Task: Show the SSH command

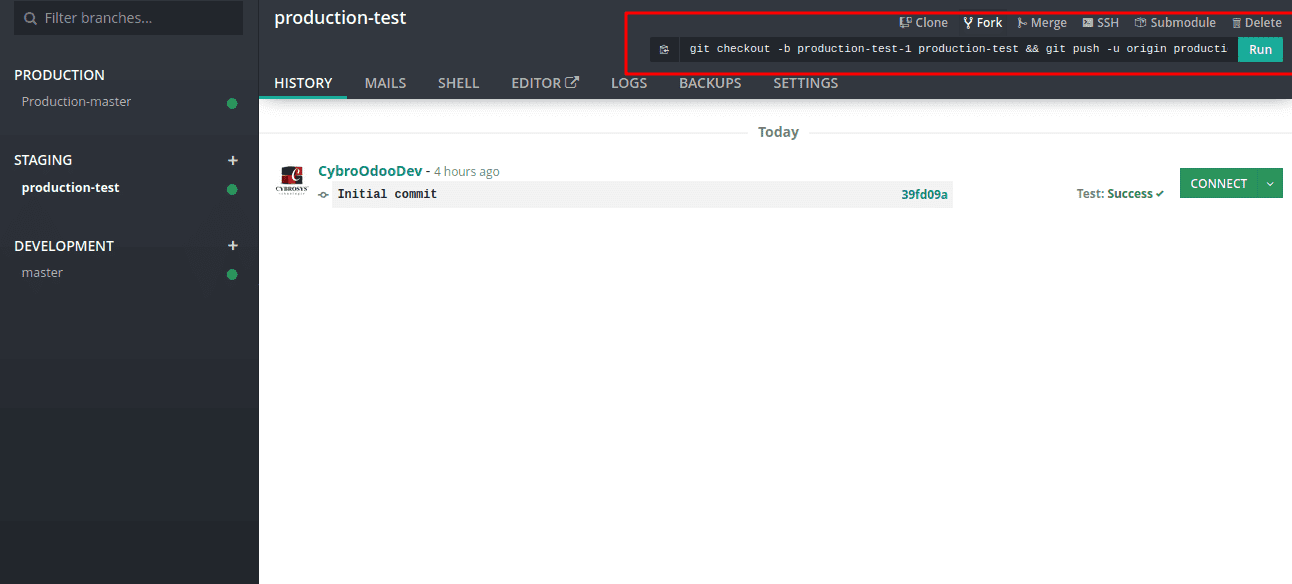Action: click(x=1100, y=22)
